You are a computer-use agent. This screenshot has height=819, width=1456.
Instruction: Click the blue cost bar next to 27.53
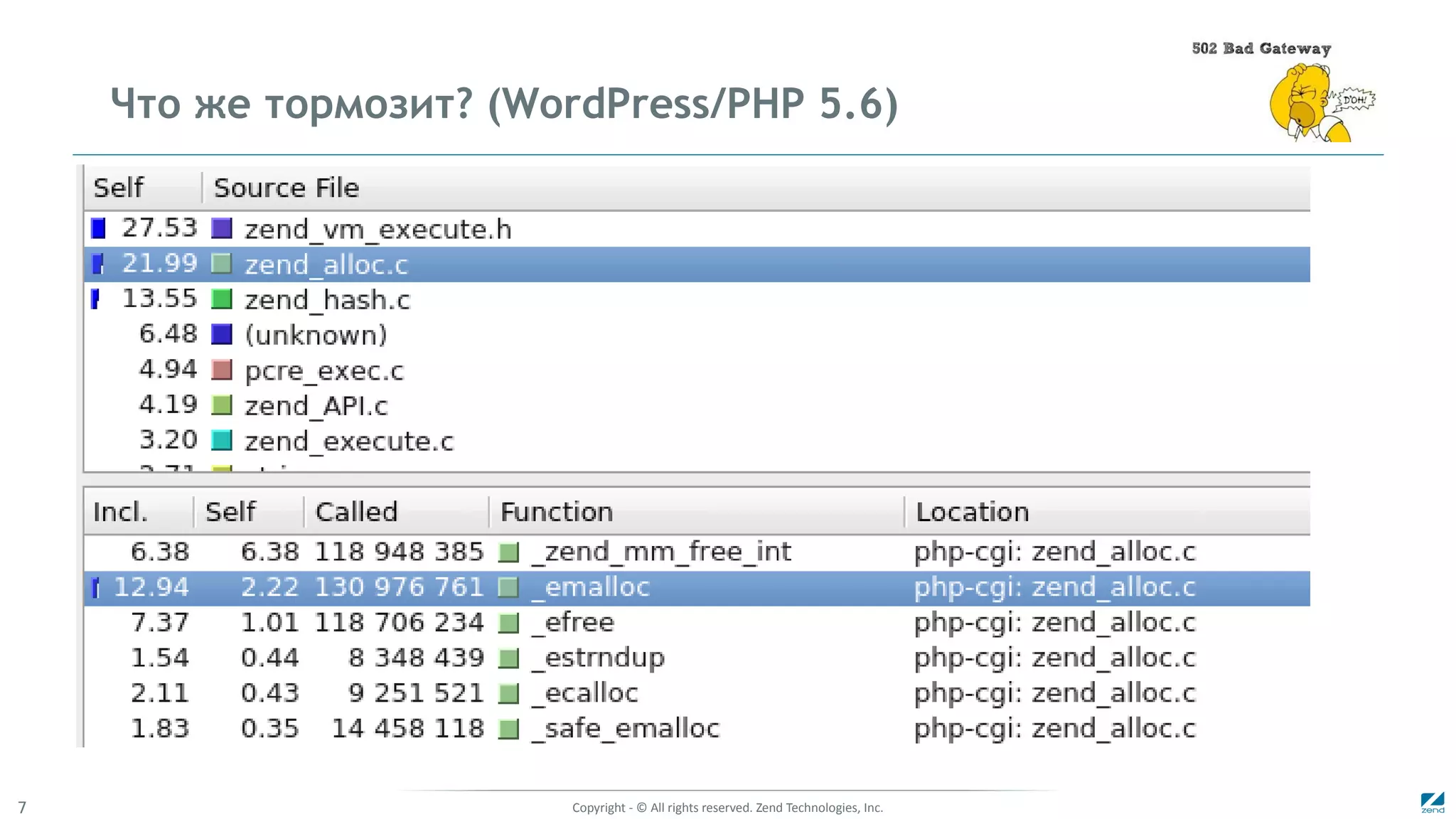tap(98, 228)
